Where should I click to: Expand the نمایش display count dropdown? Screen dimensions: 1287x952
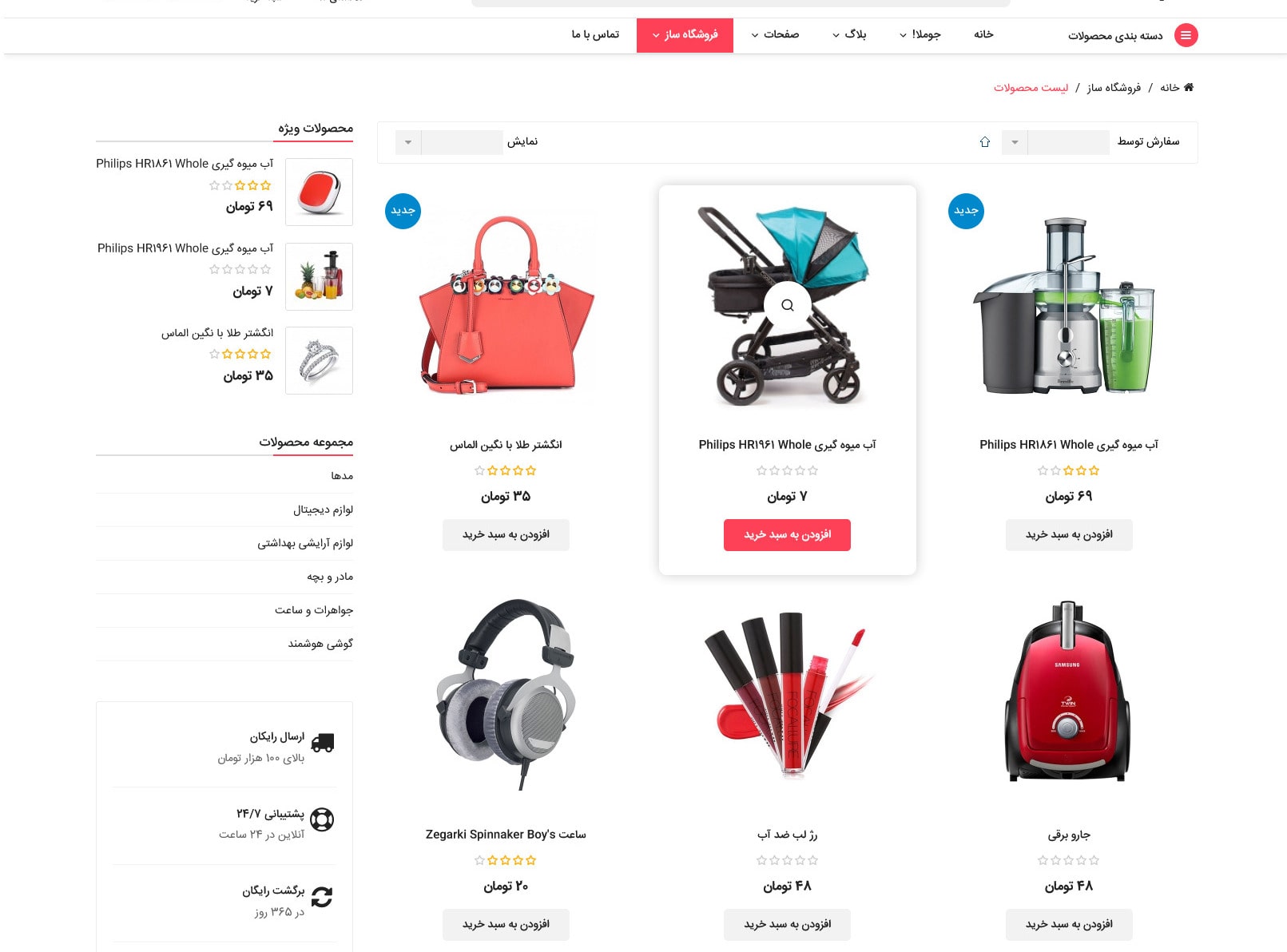click(449, 142)
